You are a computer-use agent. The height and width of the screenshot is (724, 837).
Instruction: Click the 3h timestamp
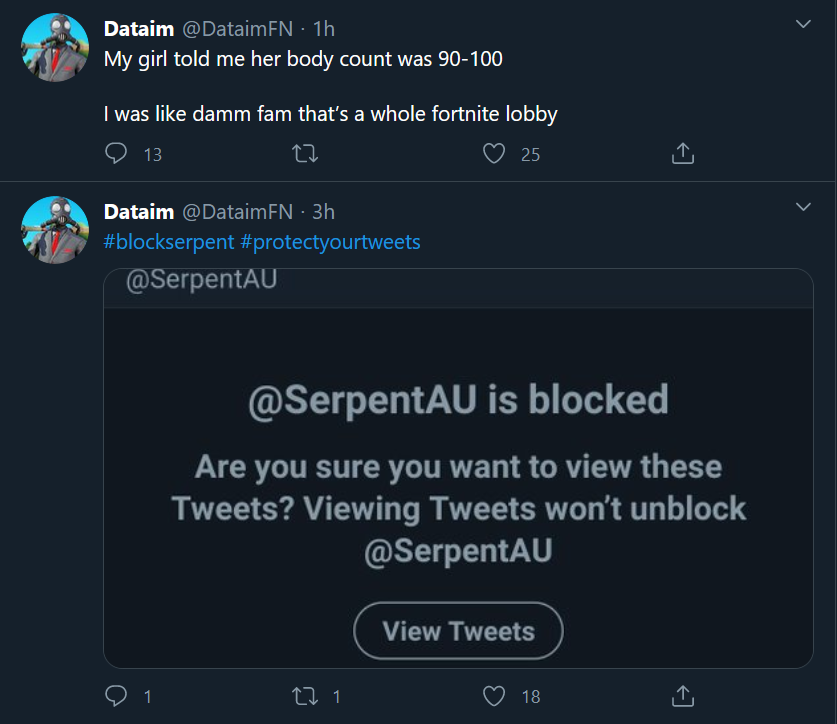[x=324, y=211]
